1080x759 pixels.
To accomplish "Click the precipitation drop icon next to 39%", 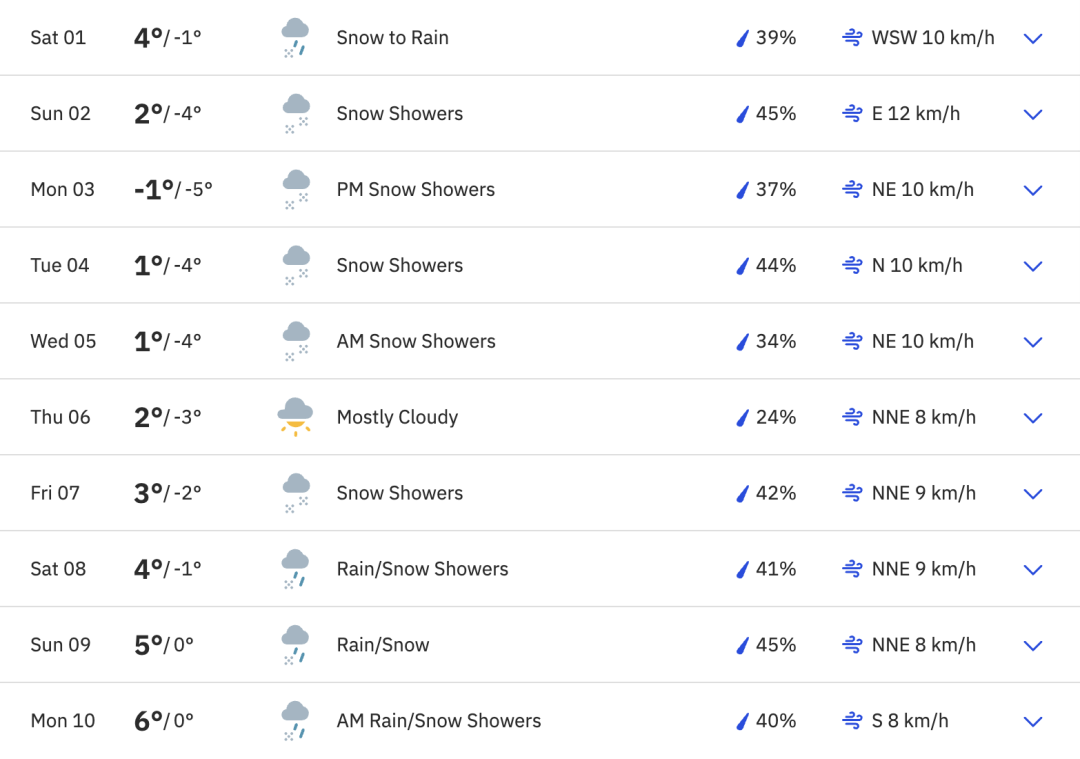I will coord(742,38).
